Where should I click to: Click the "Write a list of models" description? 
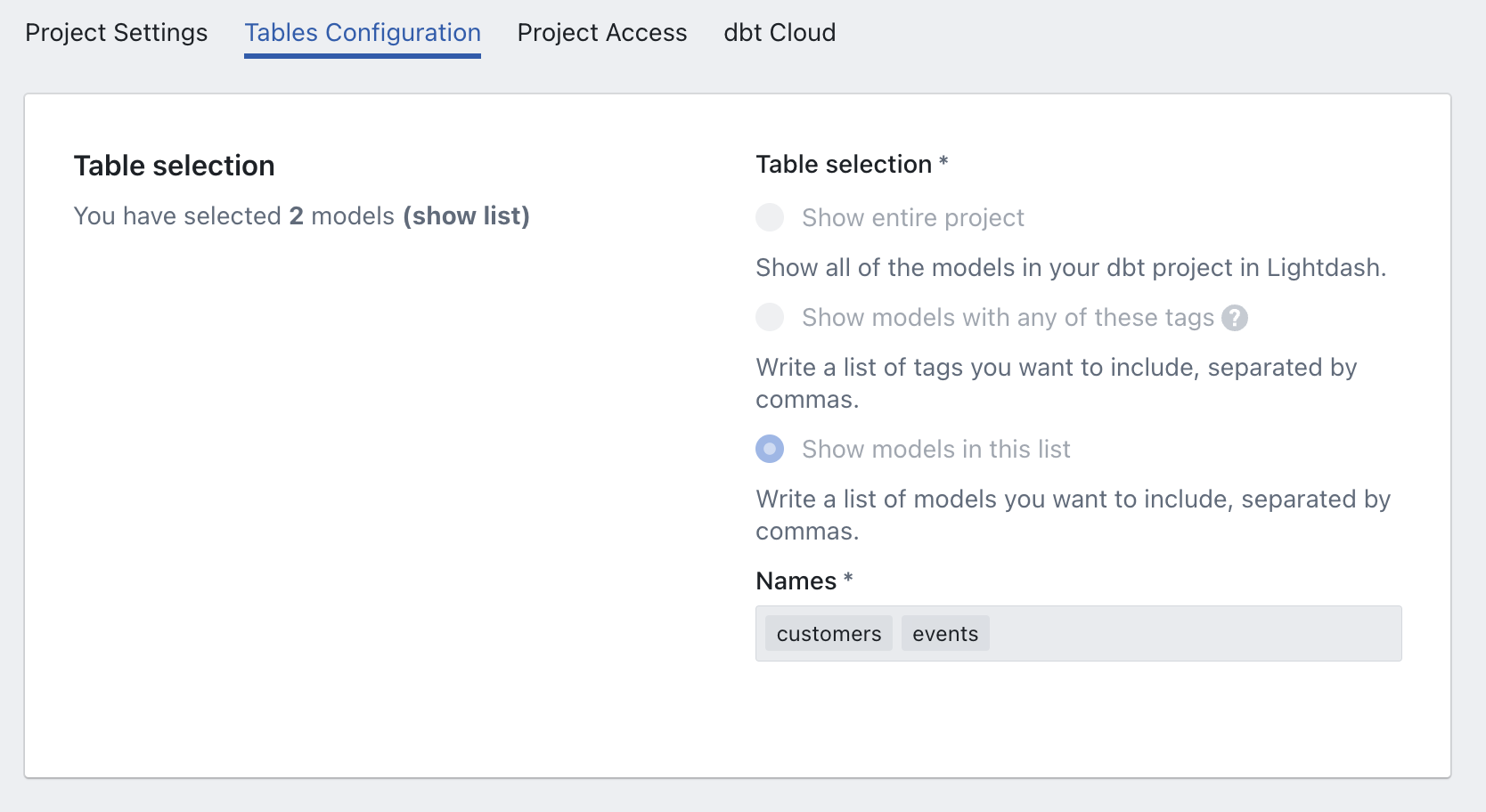1074,516
